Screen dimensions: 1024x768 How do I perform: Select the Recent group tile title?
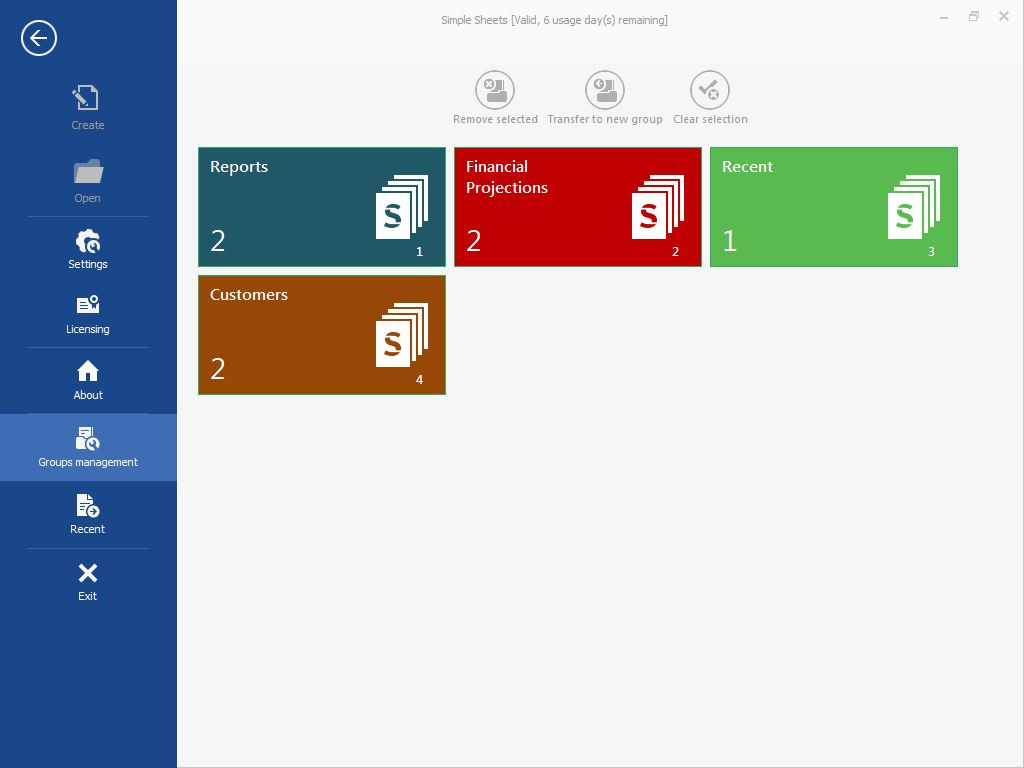747,167
